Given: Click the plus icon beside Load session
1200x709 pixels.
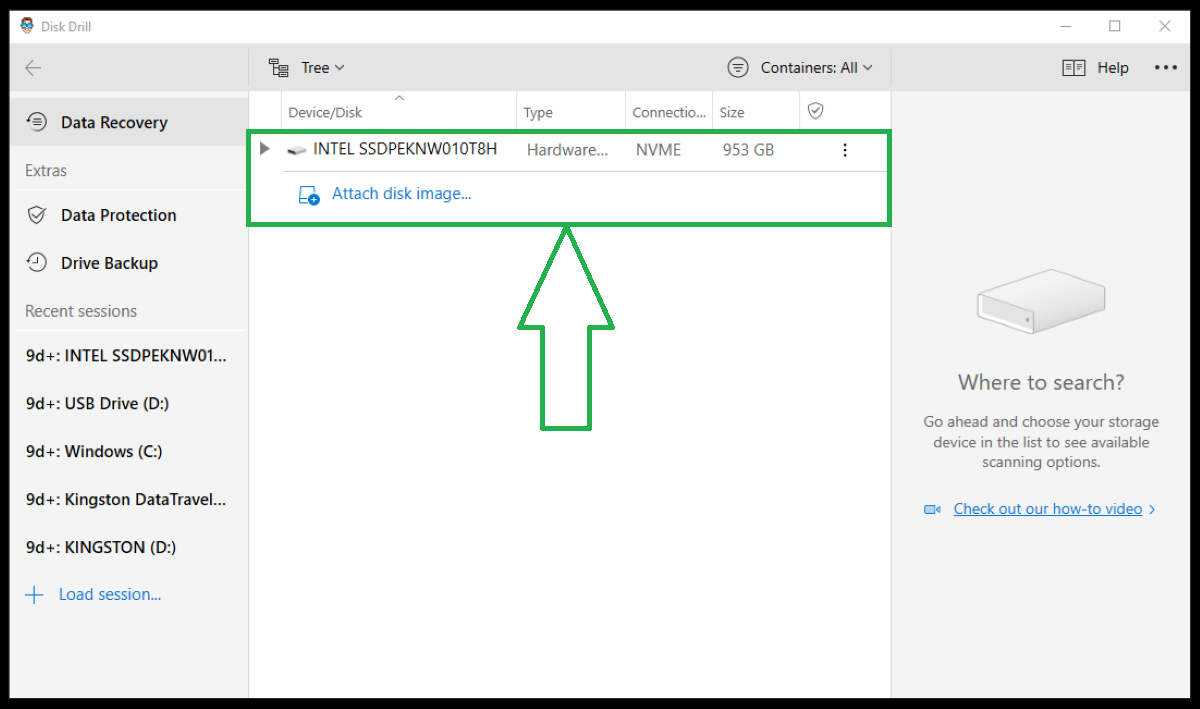Looking at the screenshot, I should point(34,595).
